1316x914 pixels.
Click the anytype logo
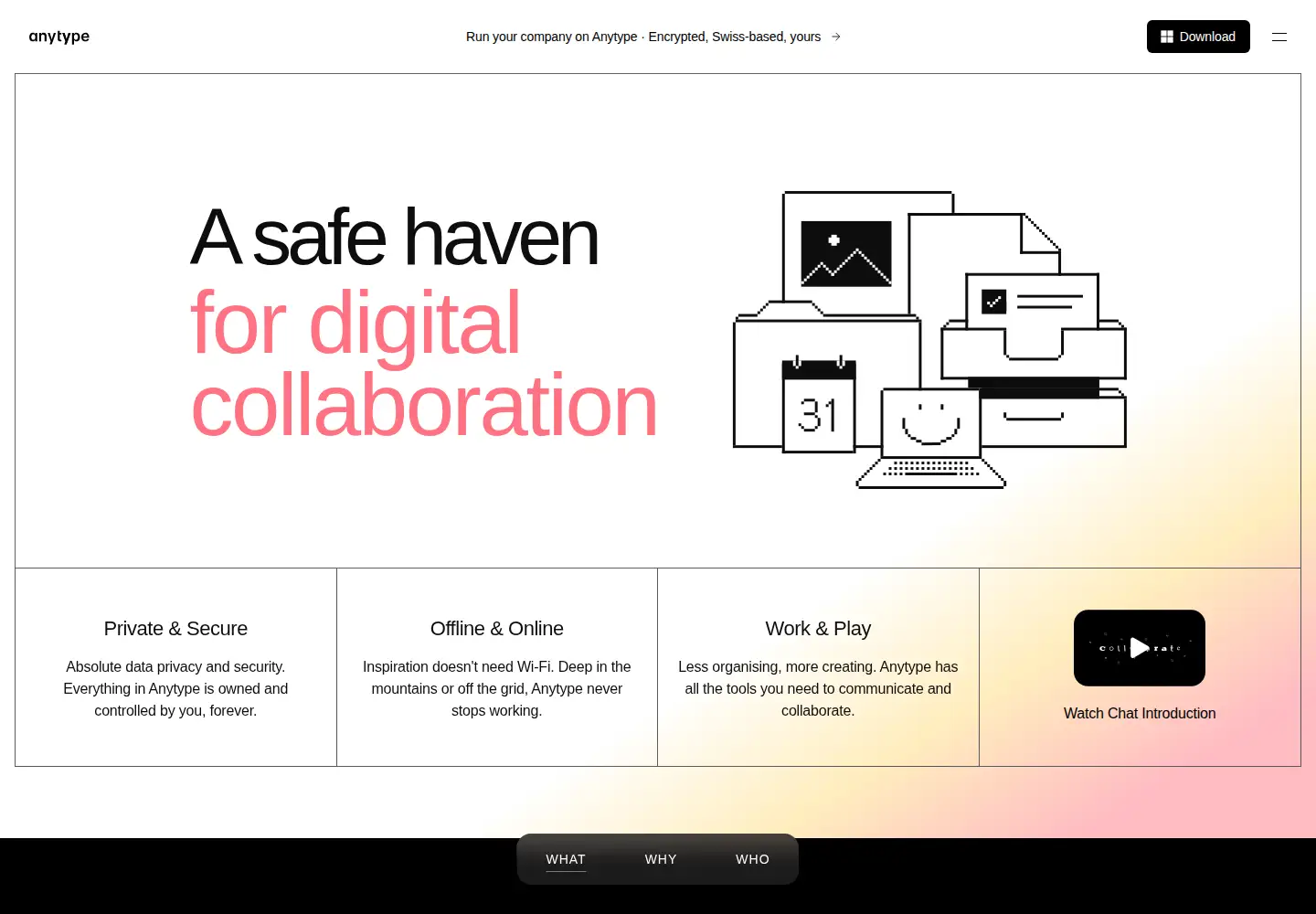(x=59, y=37)
